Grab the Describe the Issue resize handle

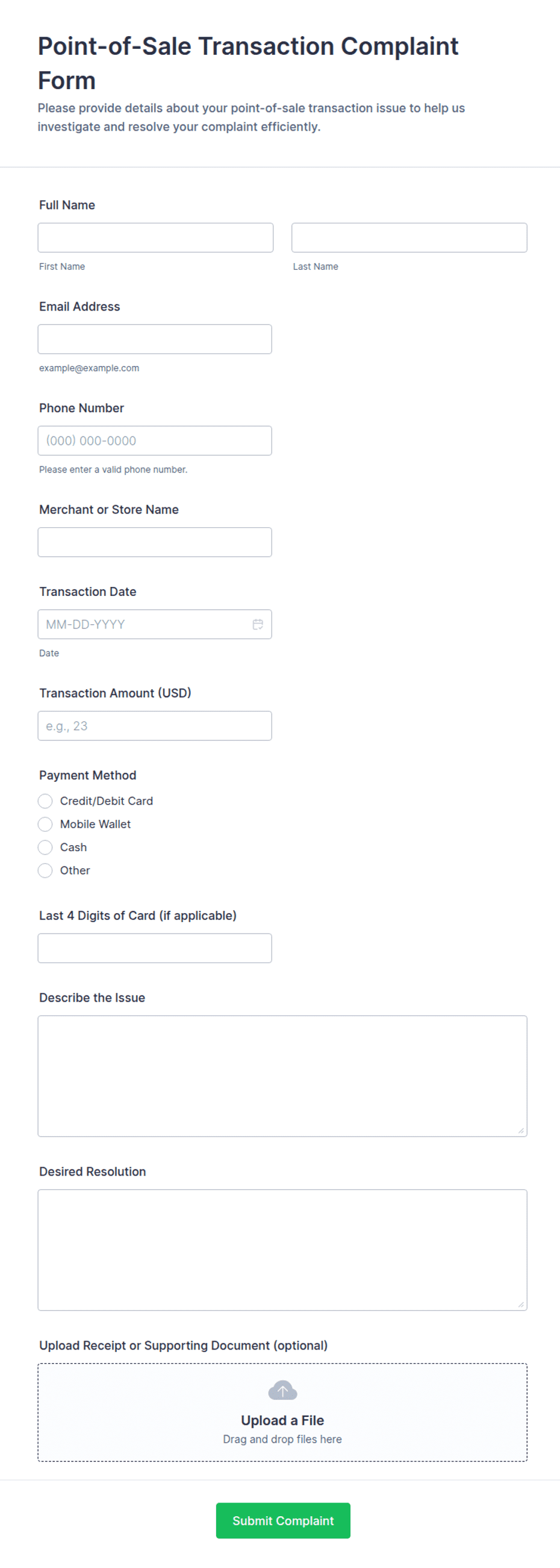point(521,1130)
